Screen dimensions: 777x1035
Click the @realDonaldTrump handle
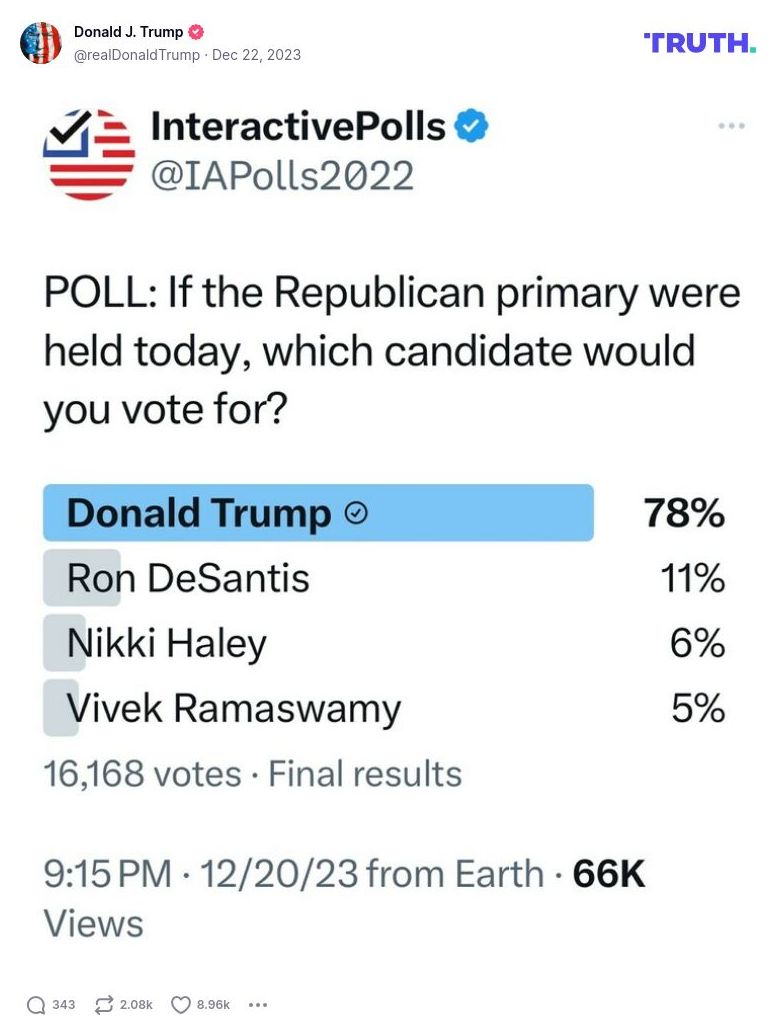pos(137,54)
